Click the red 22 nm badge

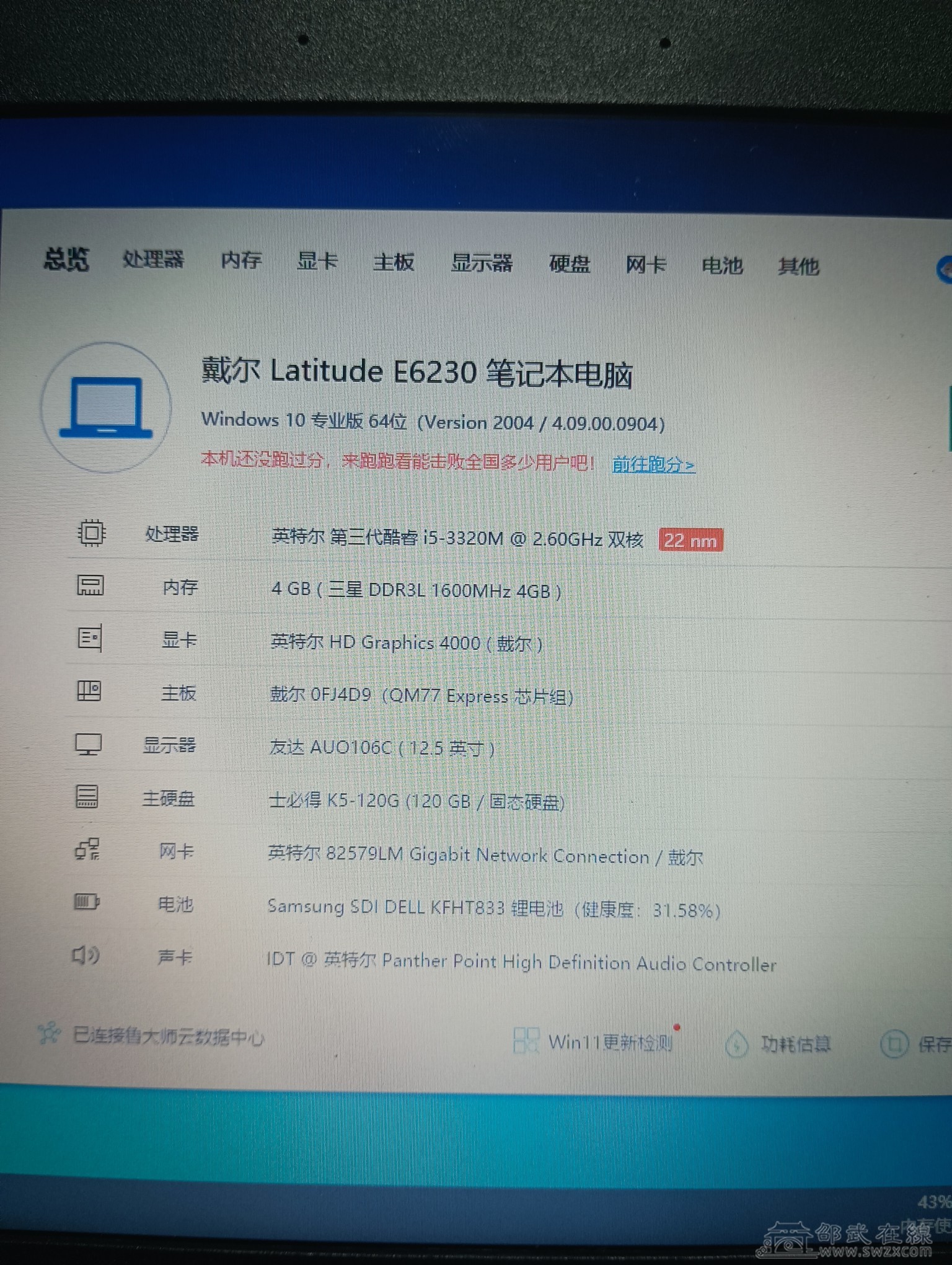[690, 541]
